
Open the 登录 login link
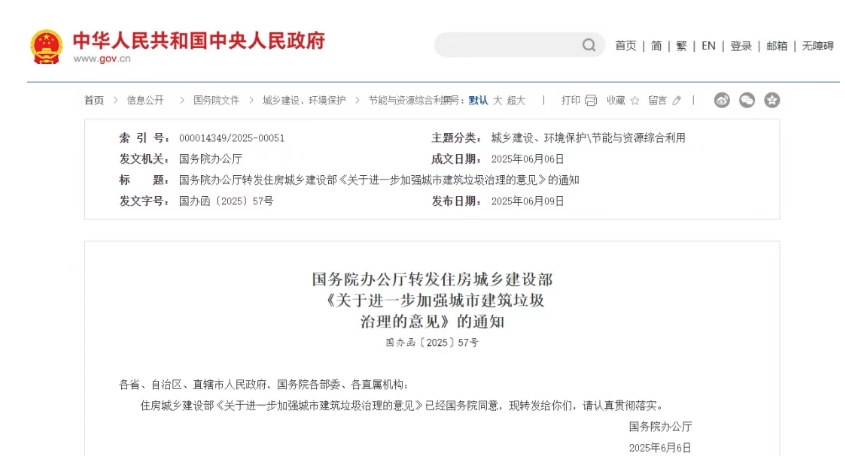point(741,46)
